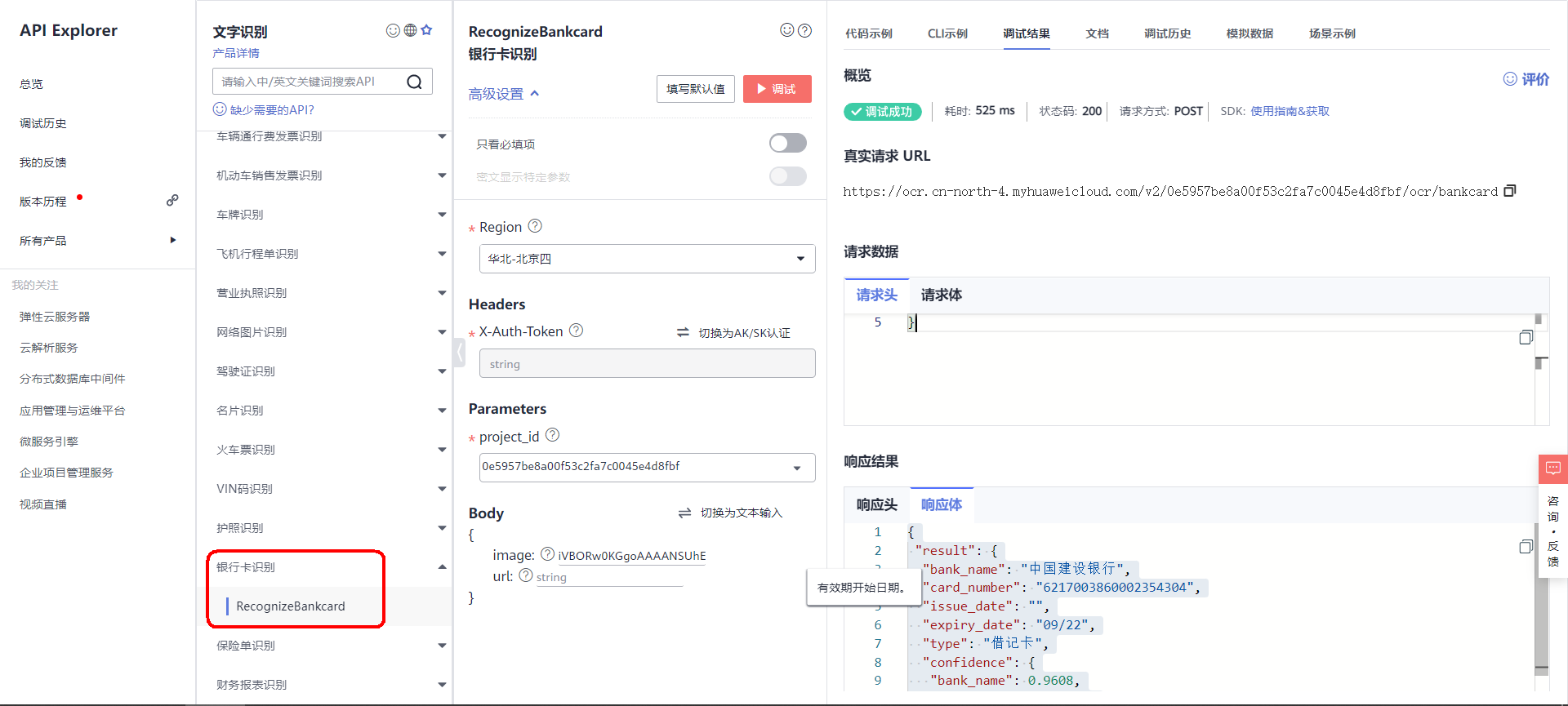Click the star favorite icon beside 文字识别
The image size is (1568, 706).
[426, 30]
